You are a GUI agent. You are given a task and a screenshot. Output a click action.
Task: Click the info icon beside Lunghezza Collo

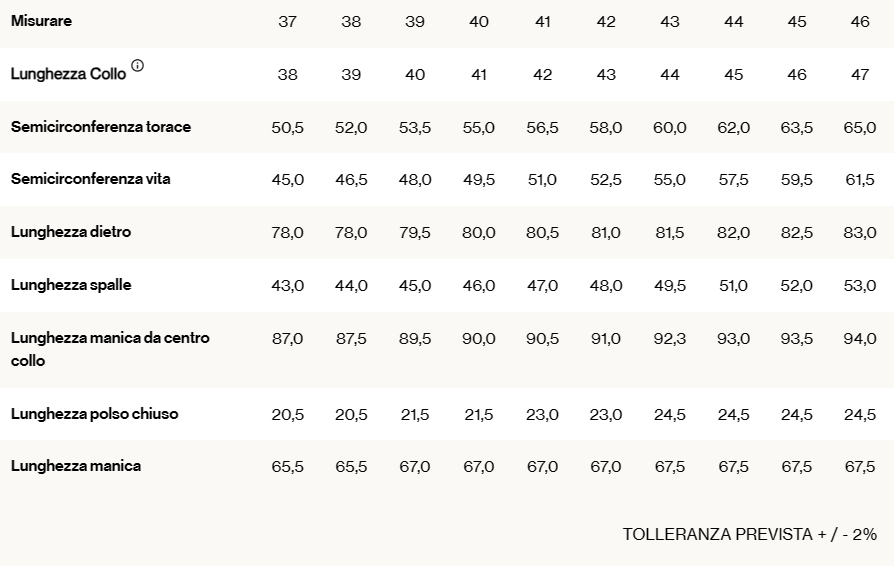click(137, 66)
